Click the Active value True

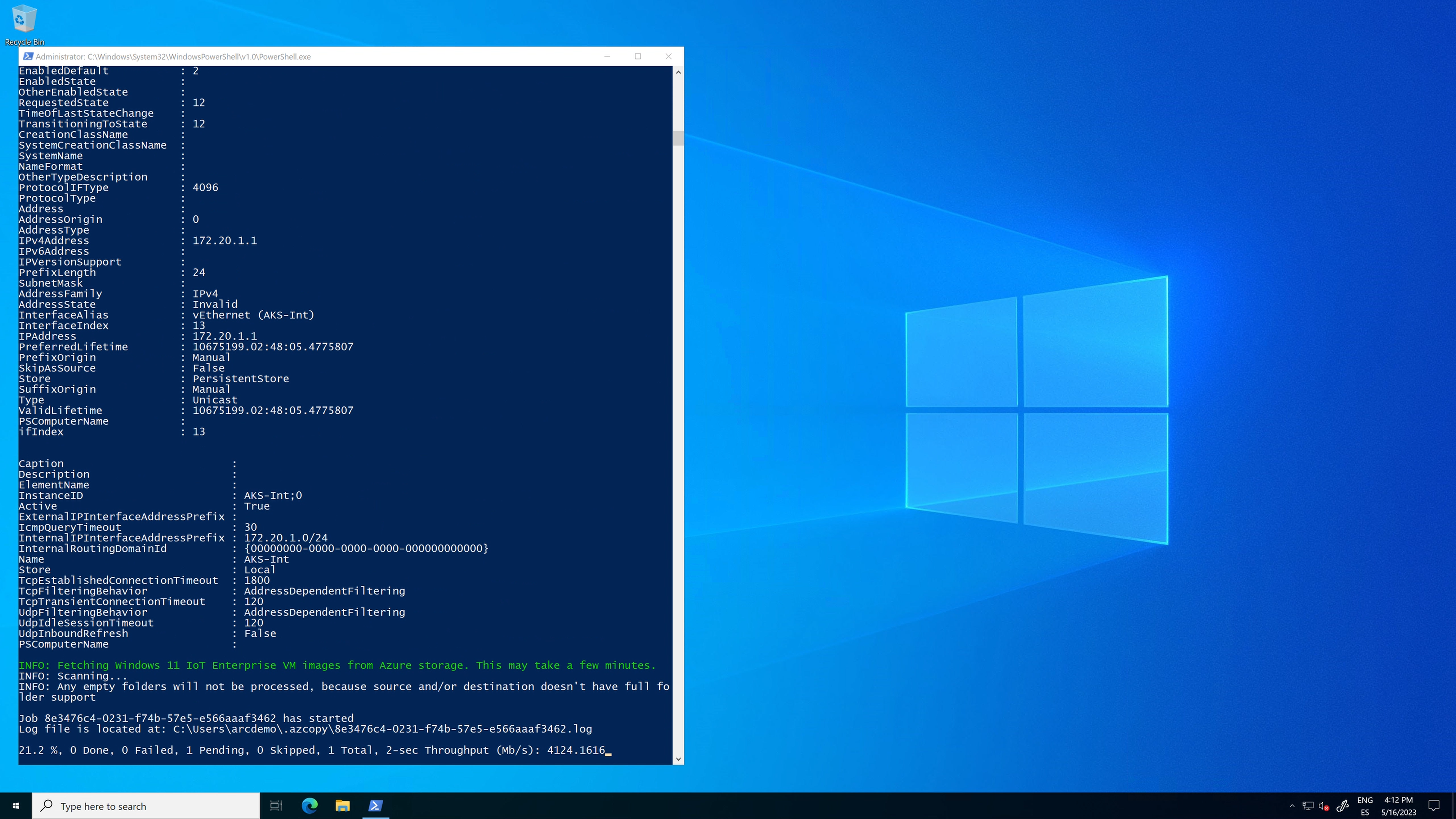[257, 507]
